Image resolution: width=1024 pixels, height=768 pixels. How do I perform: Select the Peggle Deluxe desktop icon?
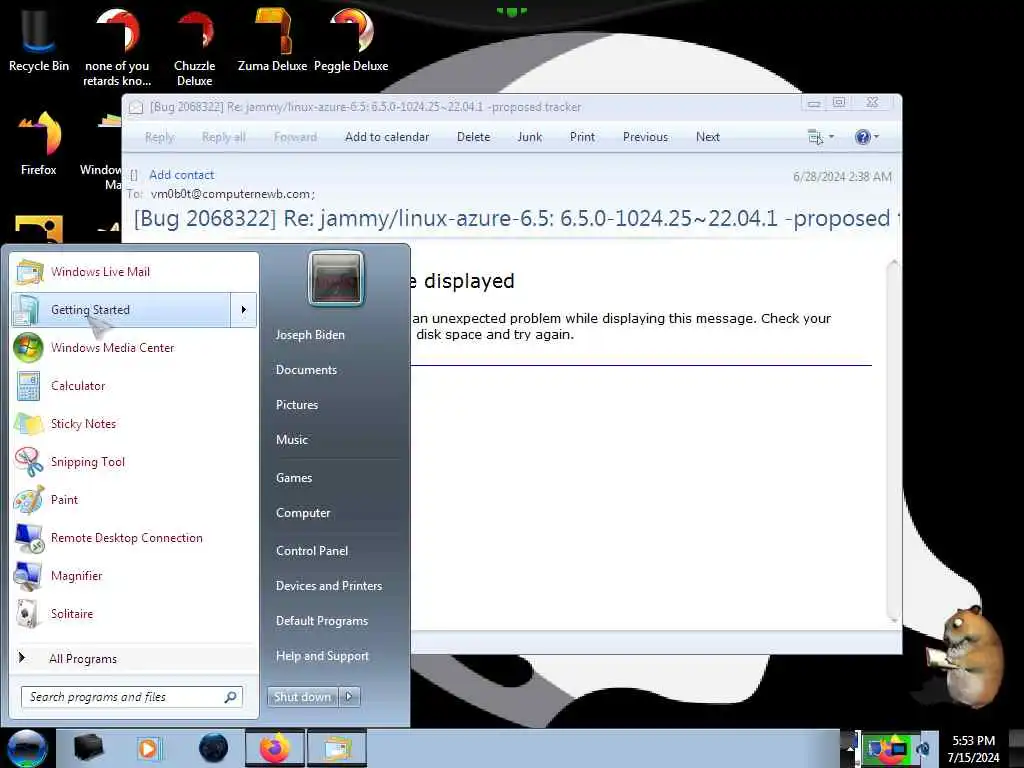tap(351, 41)
